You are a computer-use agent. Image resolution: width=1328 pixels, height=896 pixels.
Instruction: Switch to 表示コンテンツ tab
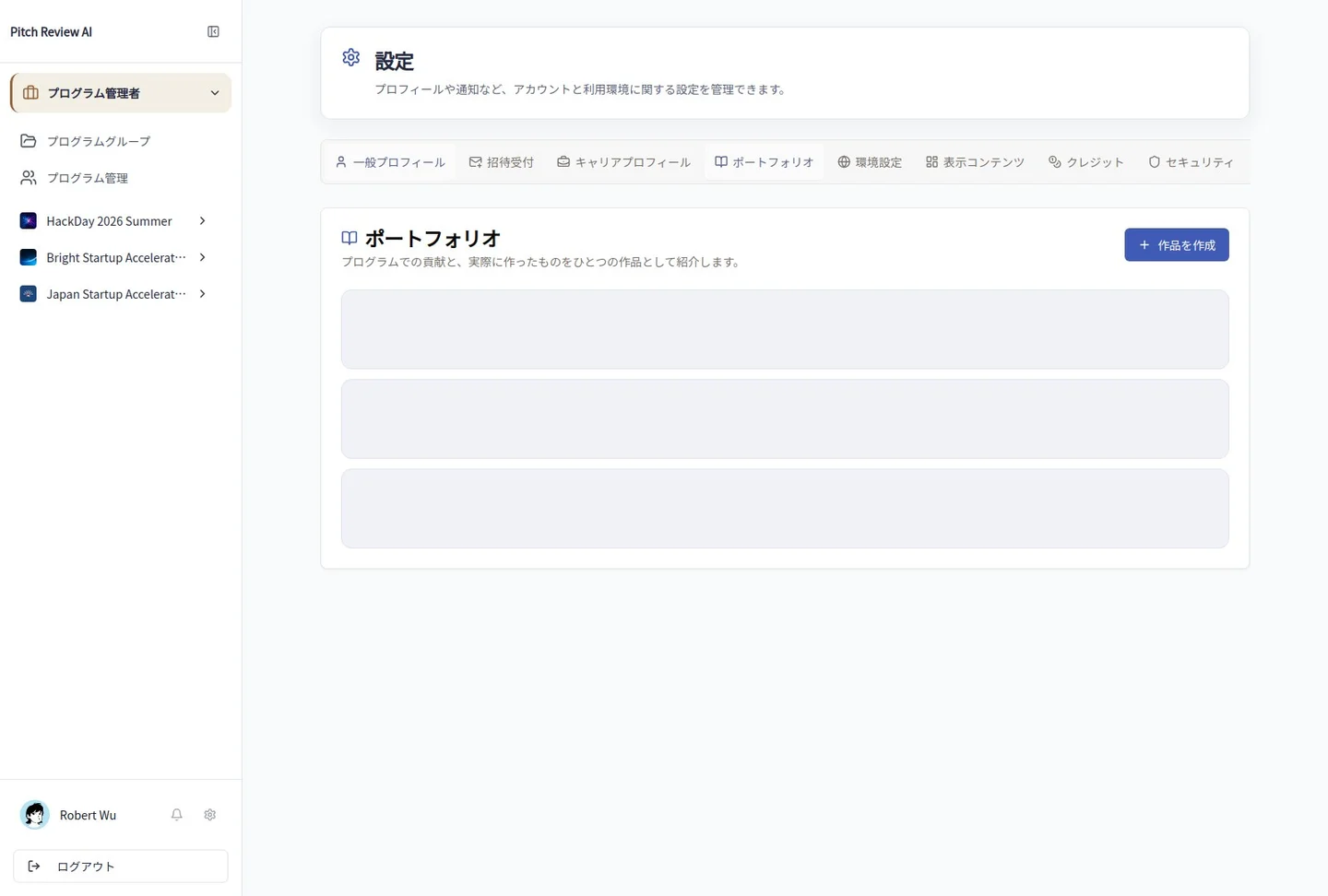[976, 162]
